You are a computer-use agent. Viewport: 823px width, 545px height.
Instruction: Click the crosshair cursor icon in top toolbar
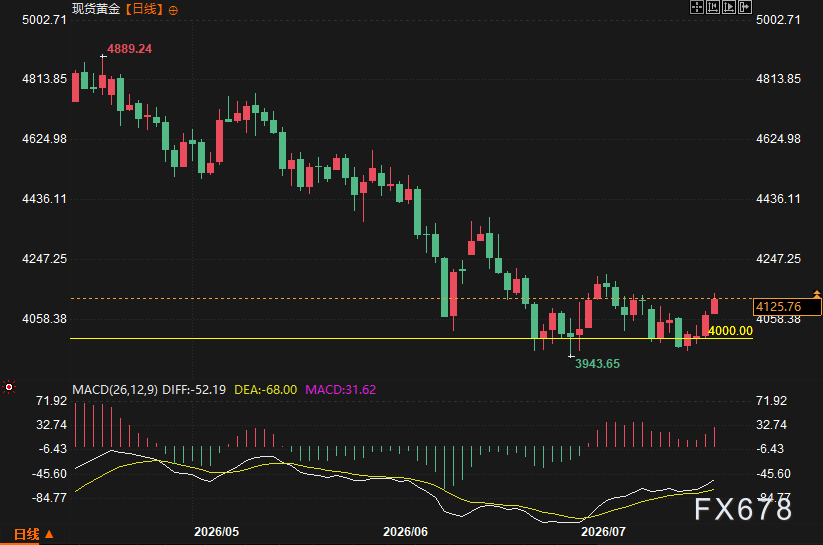tap(697, 7)
